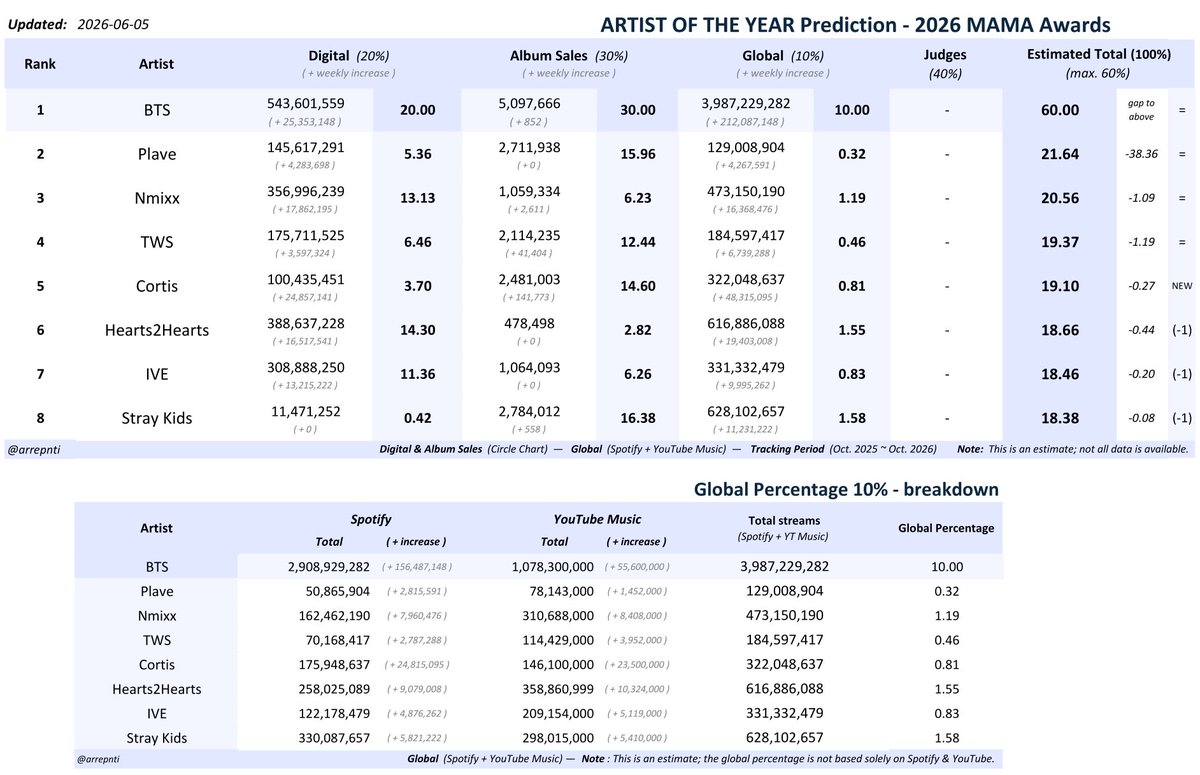Click the Spotify column header in breakdown

click(x=371, y=520)
